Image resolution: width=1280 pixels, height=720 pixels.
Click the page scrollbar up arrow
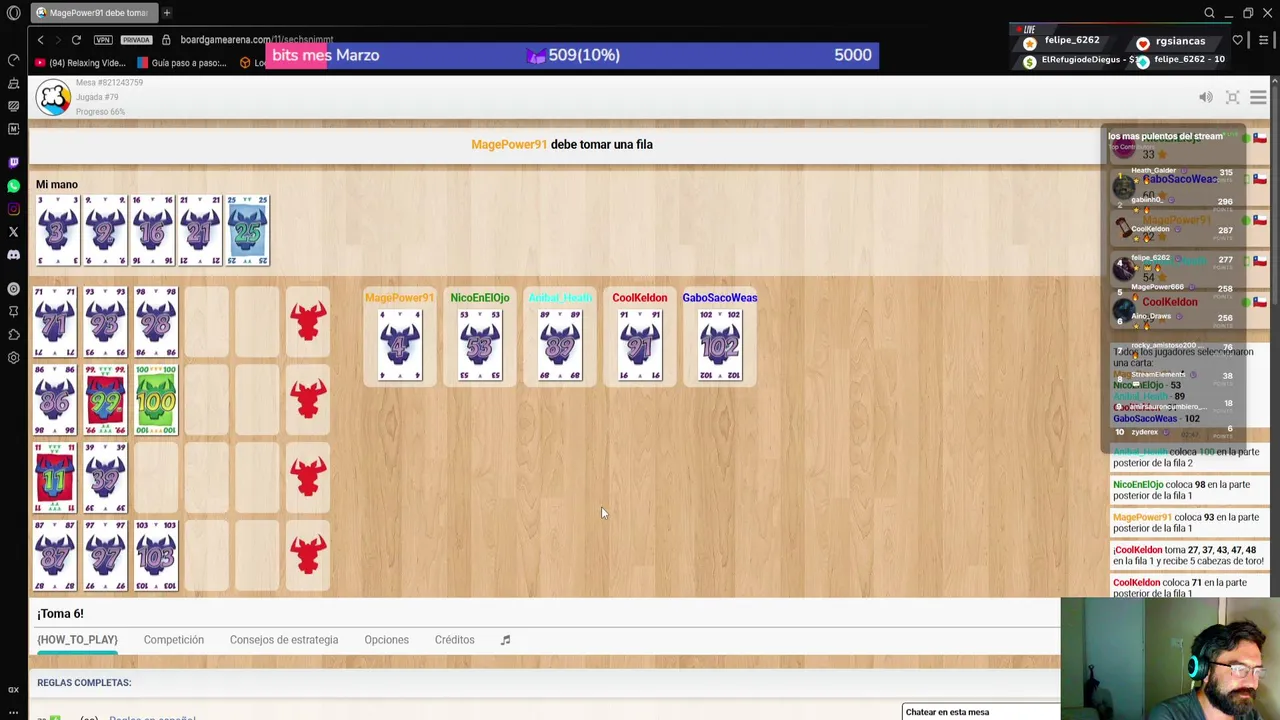click(x=1275, y=82)
